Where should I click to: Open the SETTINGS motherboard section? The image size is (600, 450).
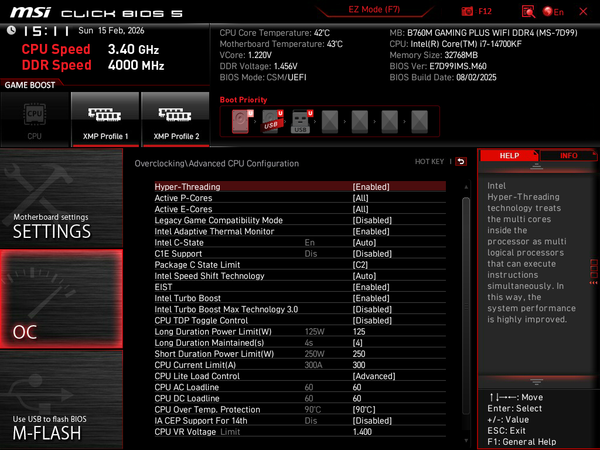61,198
